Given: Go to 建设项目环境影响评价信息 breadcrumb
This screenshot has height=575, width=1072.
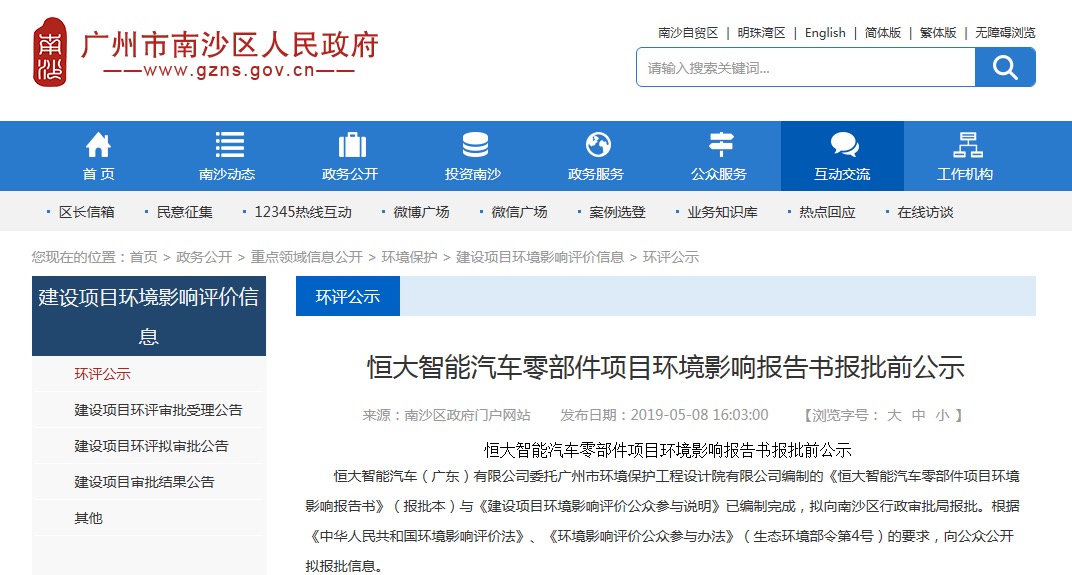Looking at the screenshot, I should click(540, 257).
